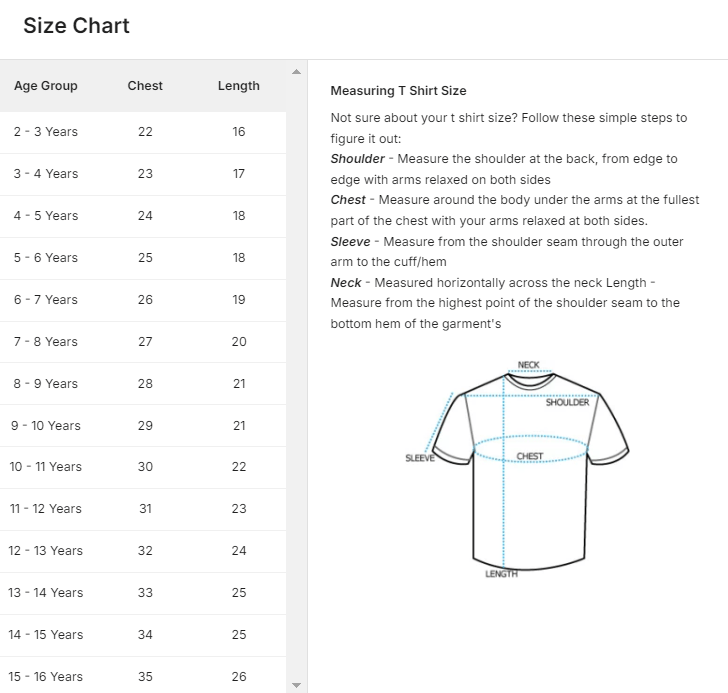Click the "Size Chart" title
The width and height of the screenshot is (728, 693).
point(76,26)
